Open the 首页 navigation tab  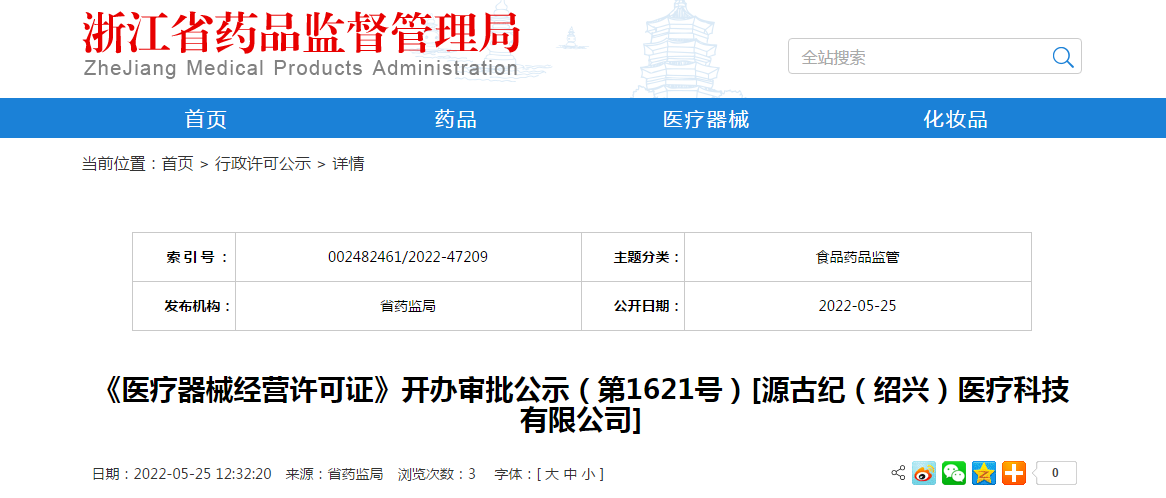pyautogui.click(x=206, y=119)
